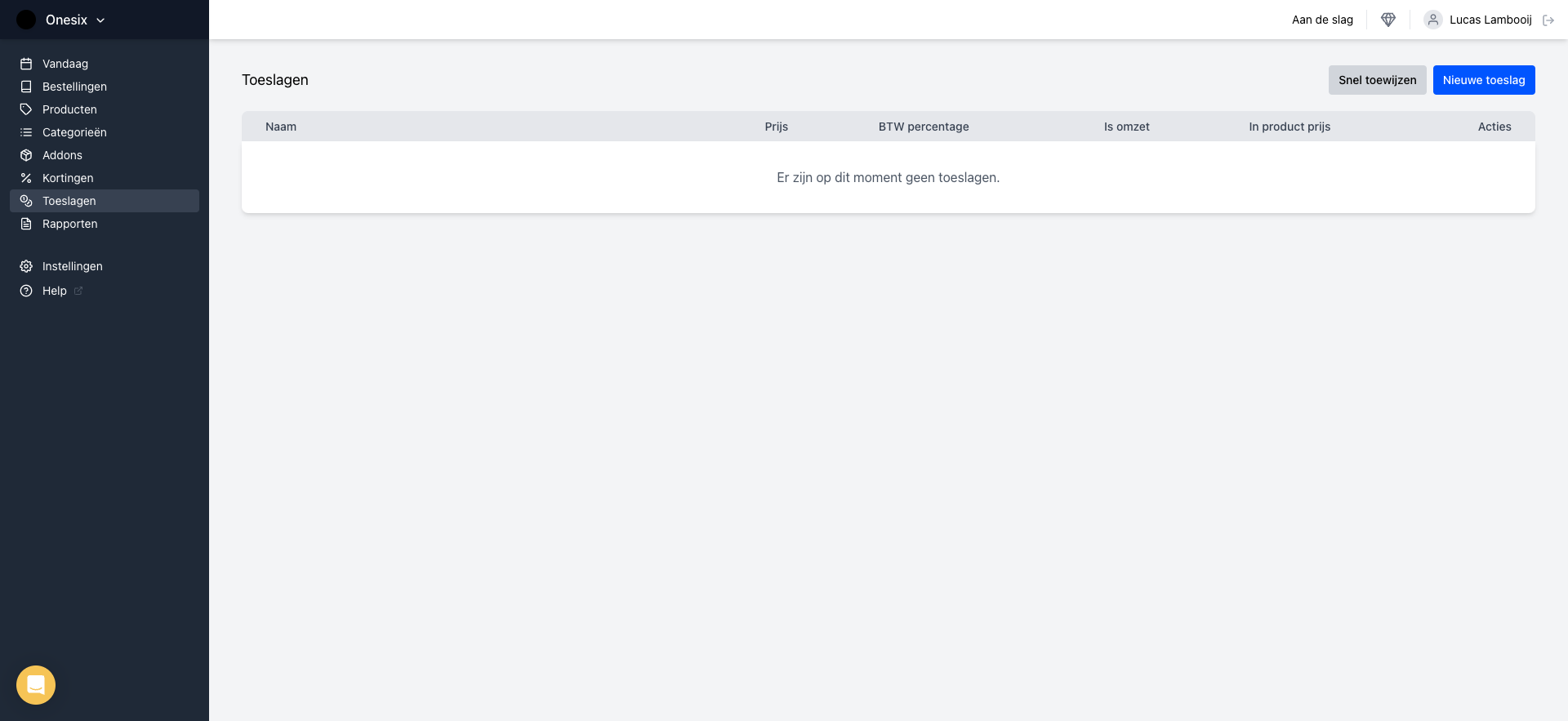Click the Toeslagen page heading
Screen dimensions: 1568x721
pyautogui.click(x=275, y=80)
